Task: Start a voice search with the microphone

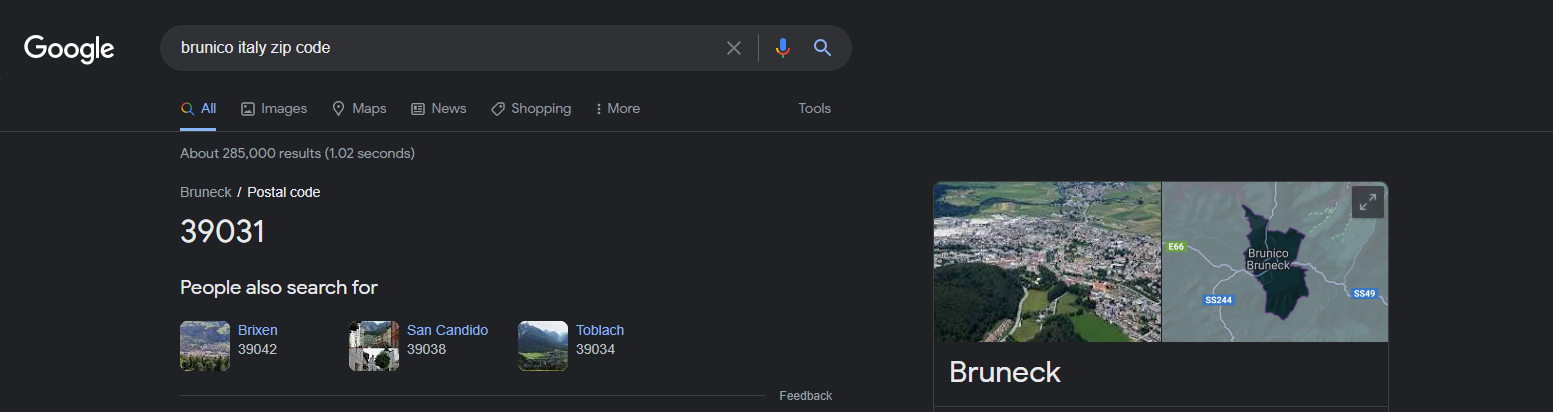Action: 783,48
